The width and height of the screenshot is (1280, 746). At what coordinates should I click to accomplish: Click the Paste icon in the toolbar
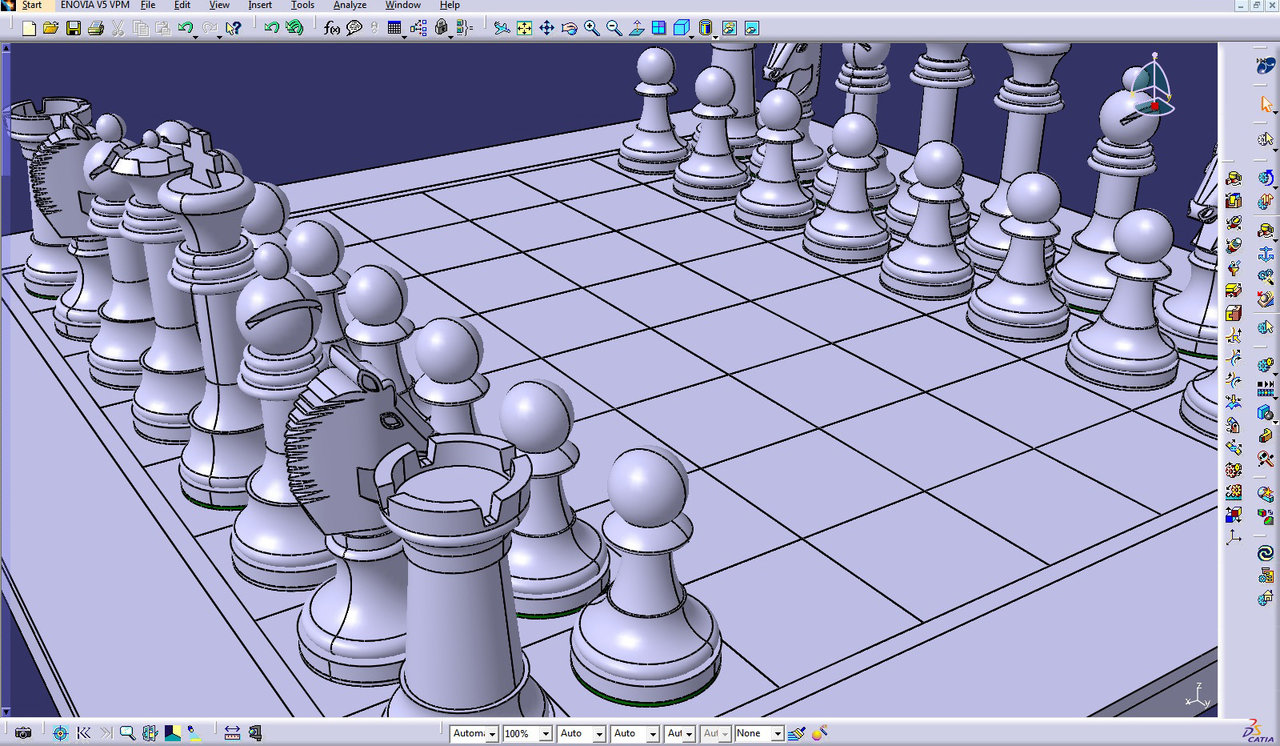pos(162,28)
